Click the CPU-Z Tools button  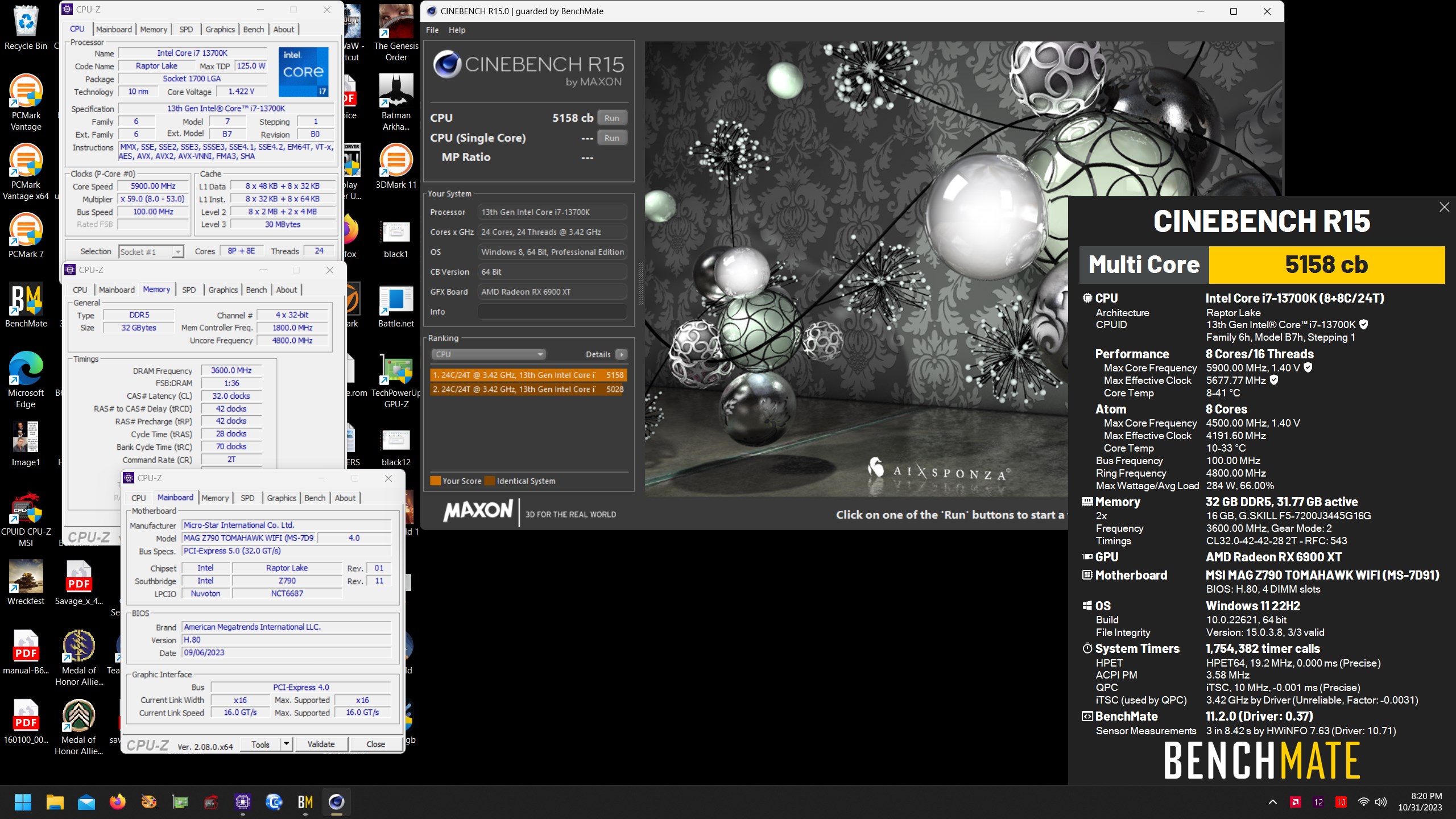tap(260, 744)
